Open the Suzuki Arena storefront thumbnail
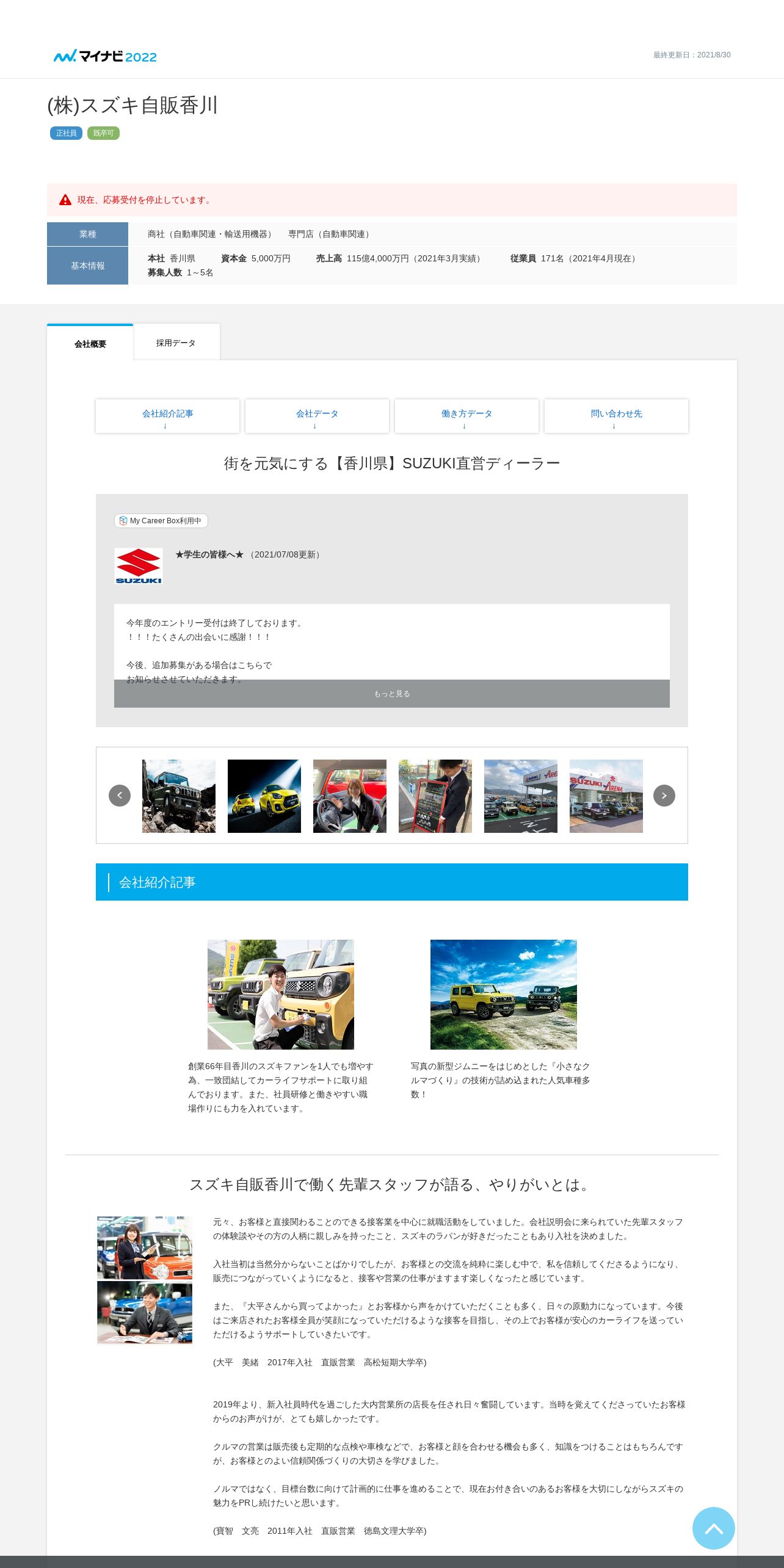 pyautogui.click(x=606, y=796)
